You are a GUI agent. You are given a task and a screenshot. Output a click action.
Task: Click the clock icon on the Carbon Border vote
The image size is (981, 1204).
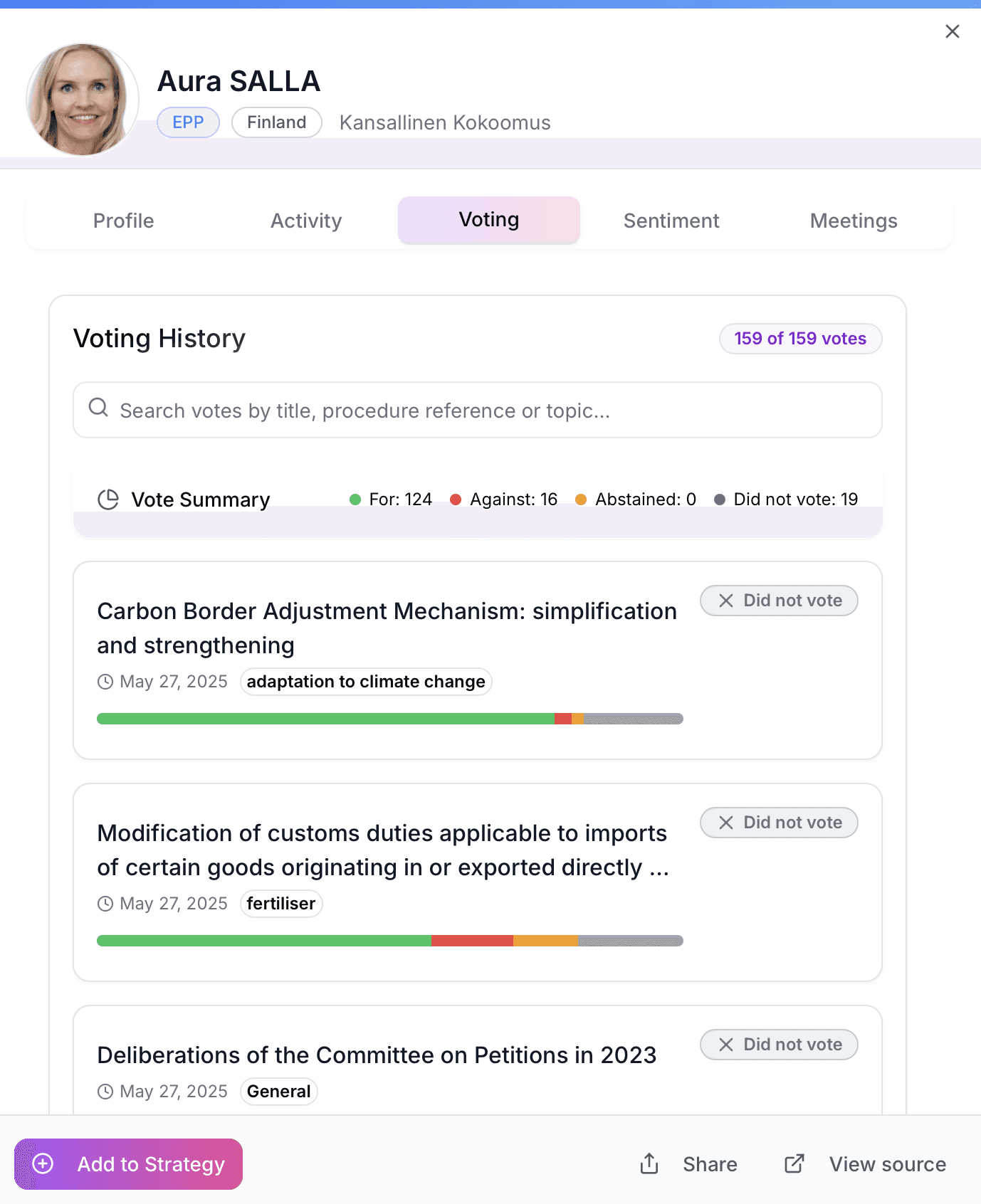[x=105, y=682]
